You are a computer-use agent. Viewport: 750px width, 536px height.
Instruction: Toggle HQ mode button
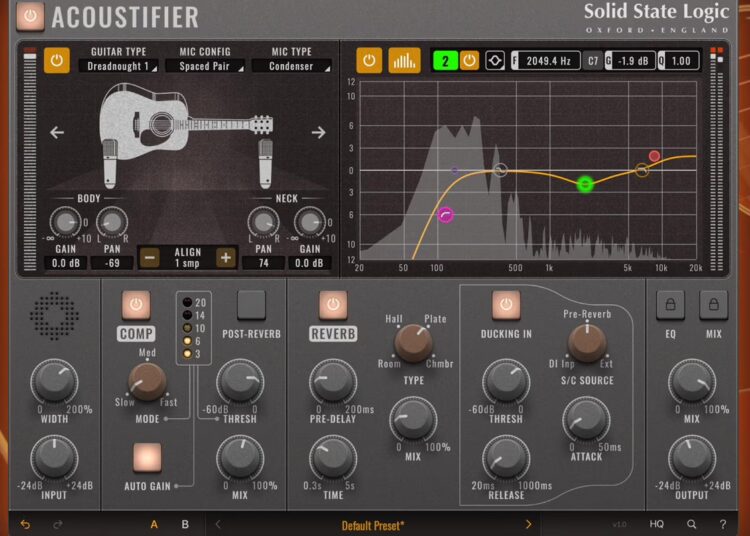[x=657, y=525]
